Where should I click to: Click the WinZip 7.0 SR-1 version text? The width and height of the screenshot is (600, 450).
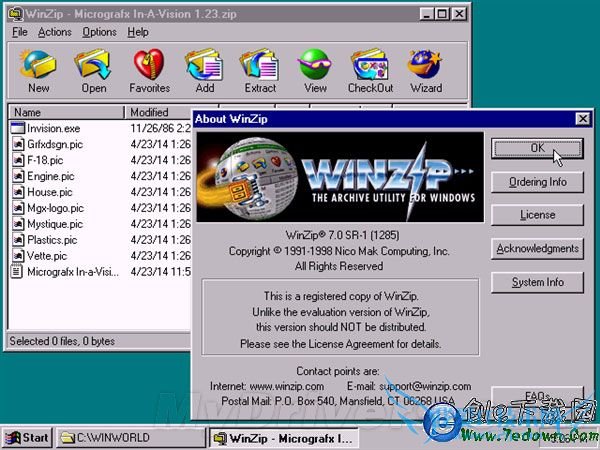point(342,235)
